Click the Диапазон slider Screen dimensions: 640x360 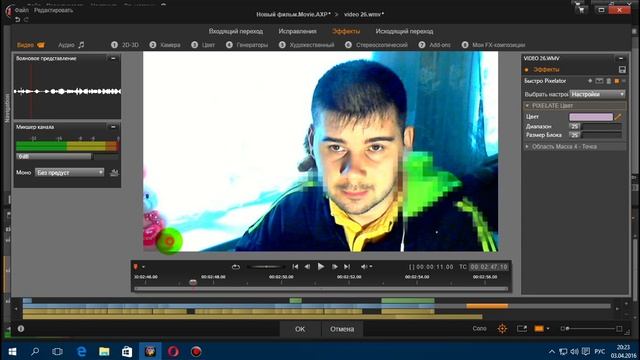[602, 127]
